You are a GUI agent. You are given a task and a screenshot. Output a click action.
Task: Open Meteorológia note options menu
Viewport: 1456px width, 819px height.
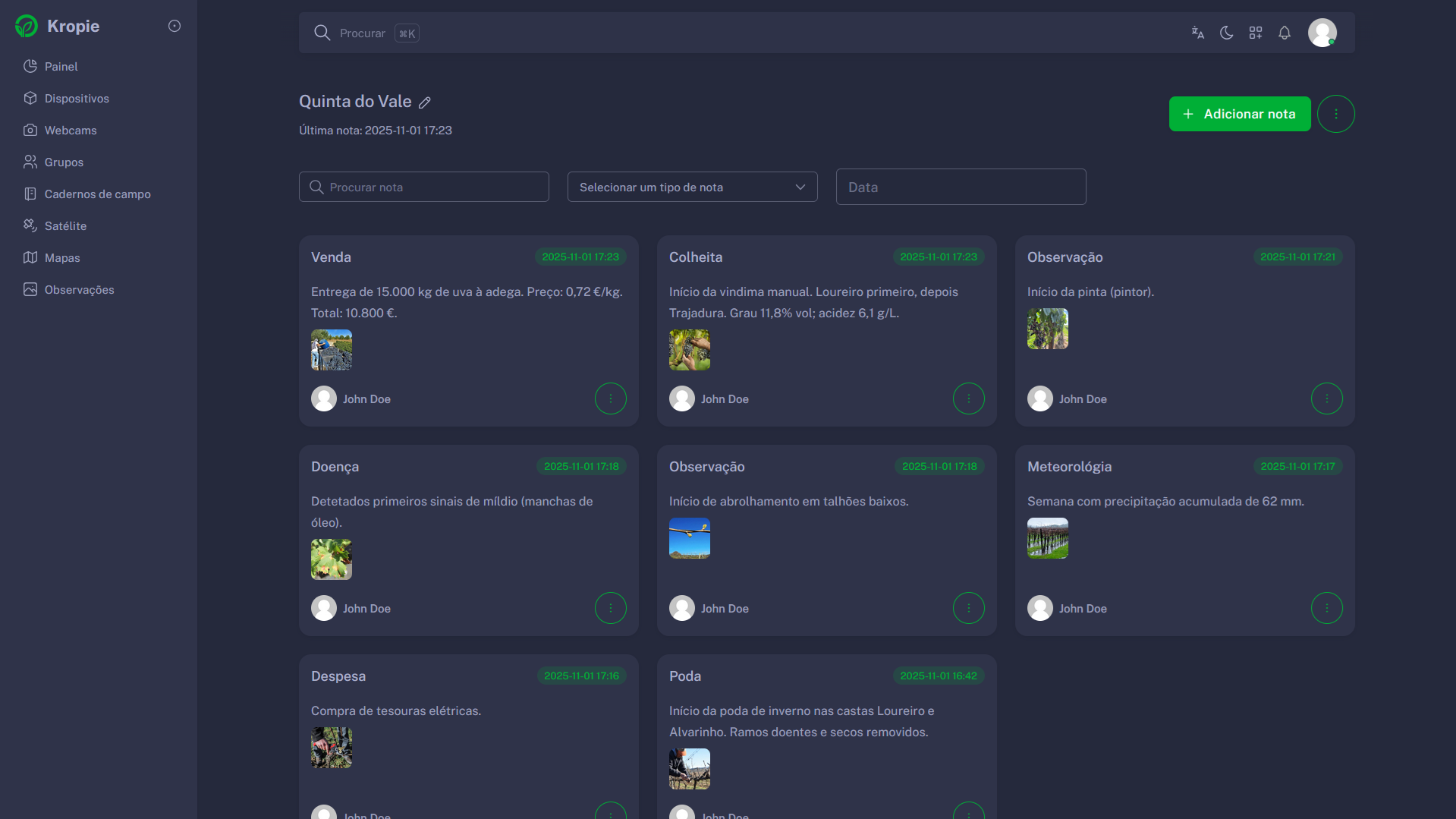click(x=1326, y=608)
